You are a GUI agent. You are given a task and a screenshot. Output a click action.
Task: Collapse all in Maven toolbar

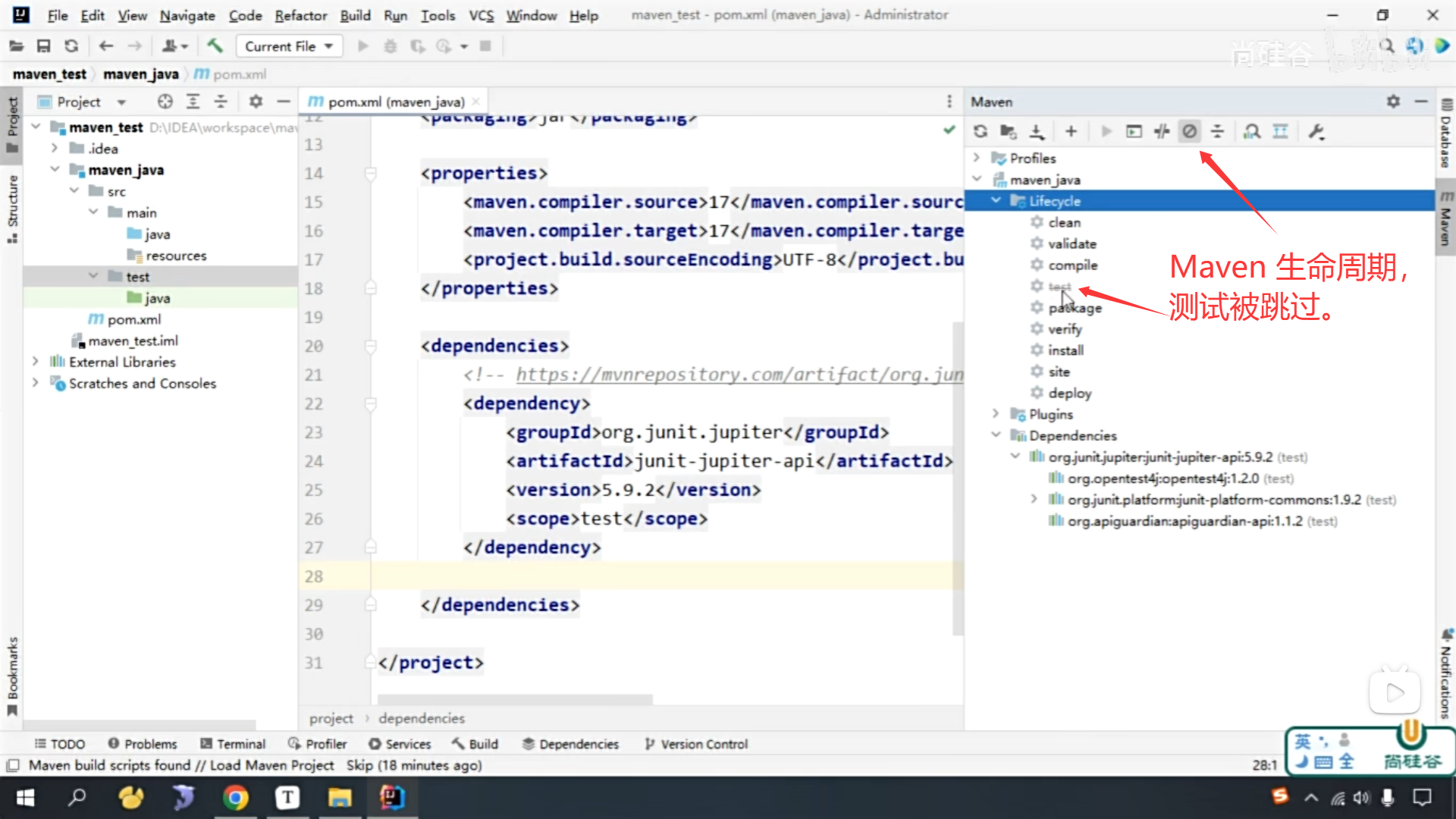coord(1217,132)
